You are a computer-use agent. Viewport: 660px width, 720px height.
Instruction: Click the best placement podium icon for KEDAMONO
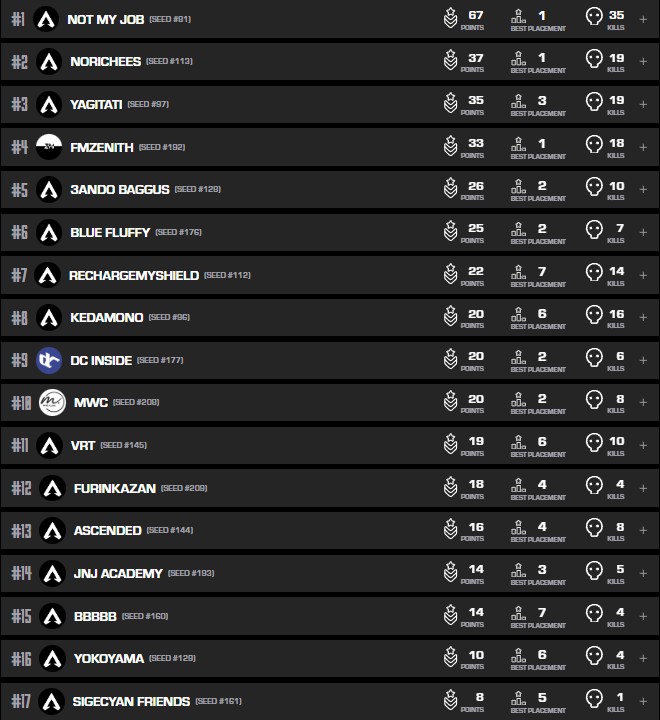[518, 316]
